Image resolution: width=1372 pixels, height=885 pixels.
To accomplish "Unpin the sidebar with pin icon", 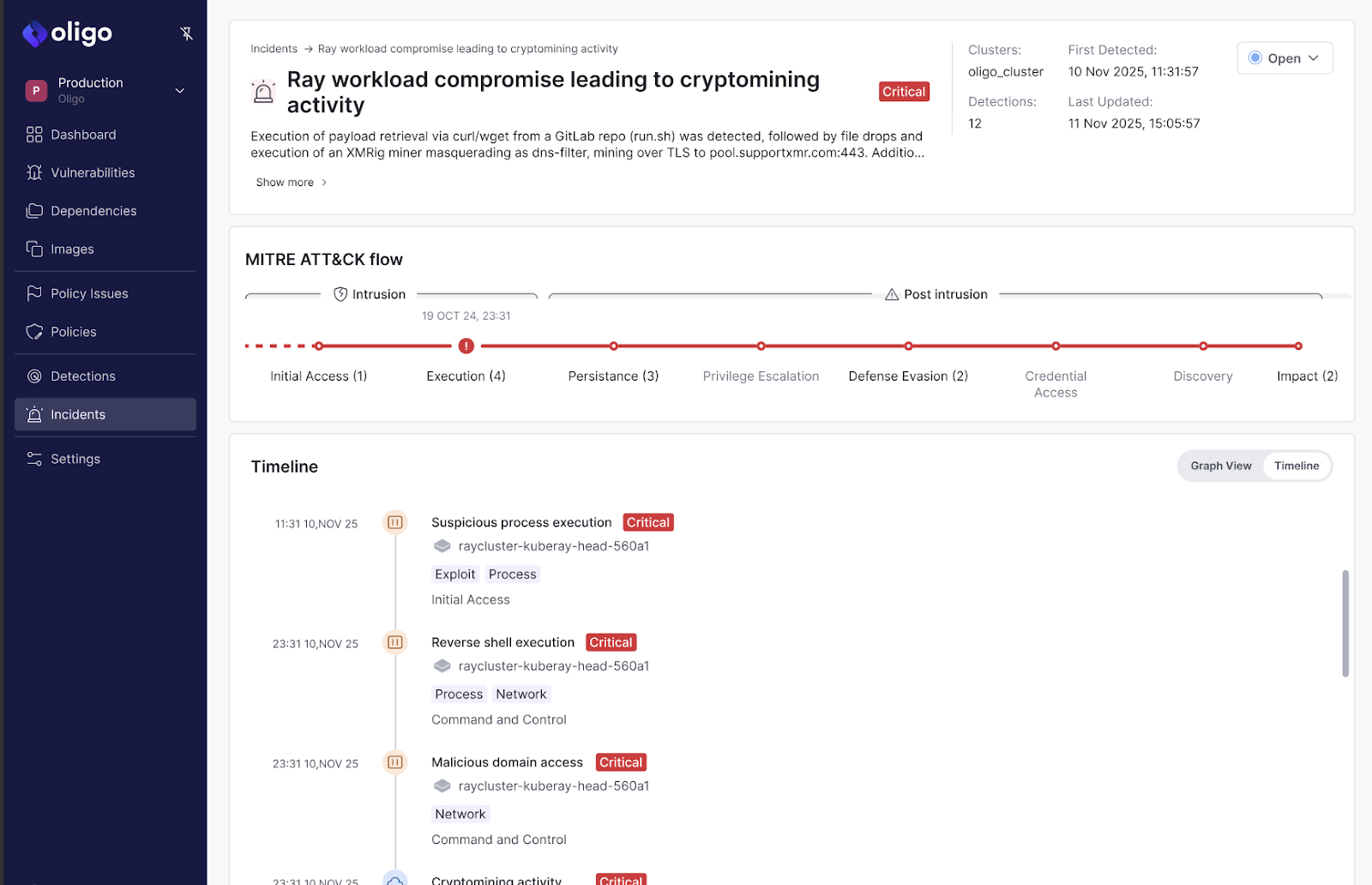I will click(x=186, y=33).
